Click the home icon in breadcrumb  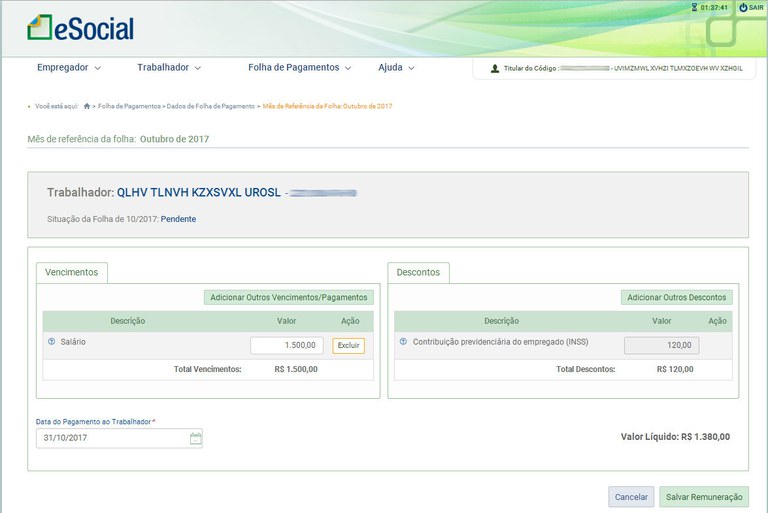point(87,105)
